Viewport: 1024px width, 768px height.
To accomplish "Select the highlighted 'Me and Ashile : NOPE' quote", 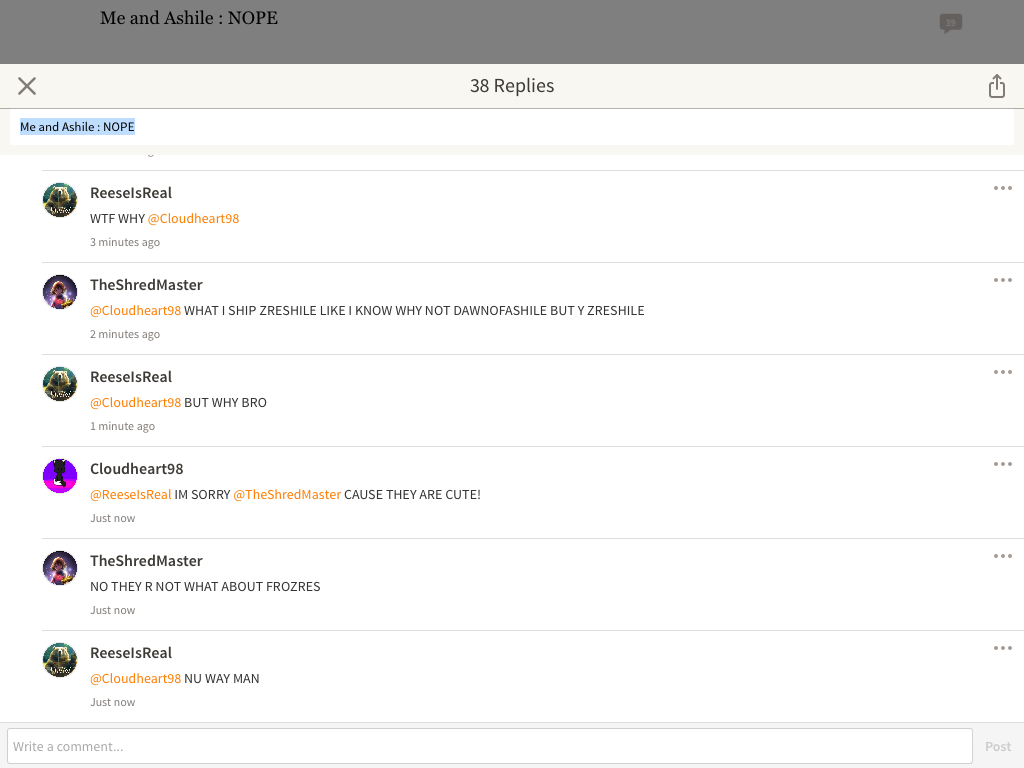I will pyautogui.click(x=77, y=127).
